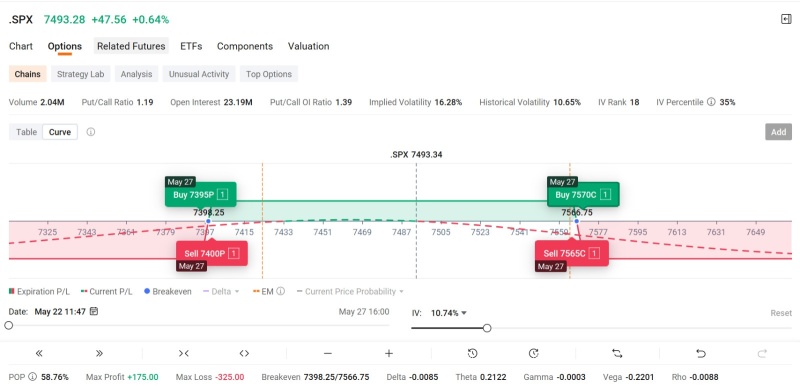
Task: Open the Components tab
Action: [x=245, y=46]
